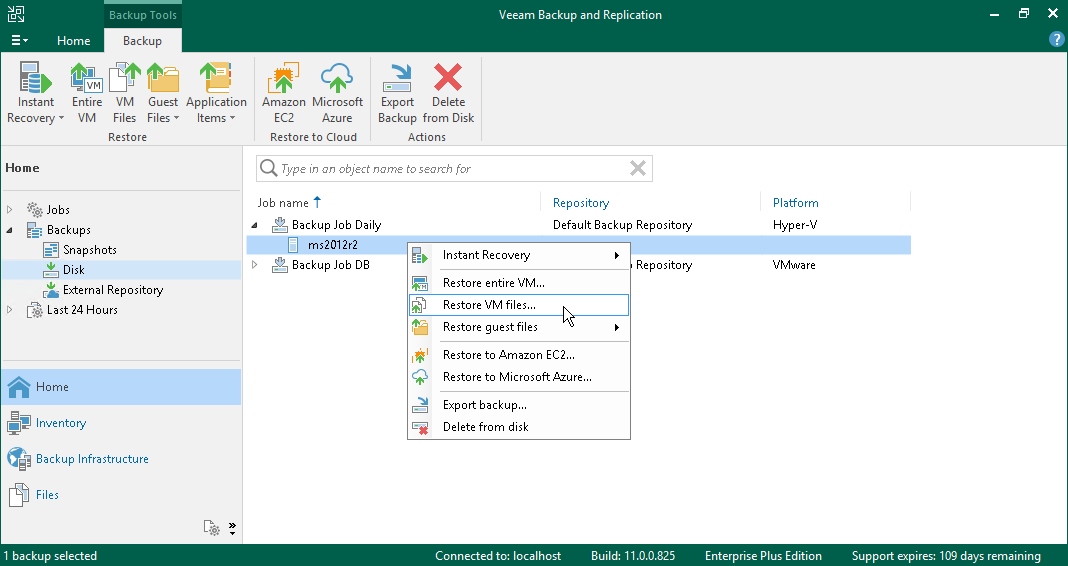Expand the Jobs tree node

10,210
